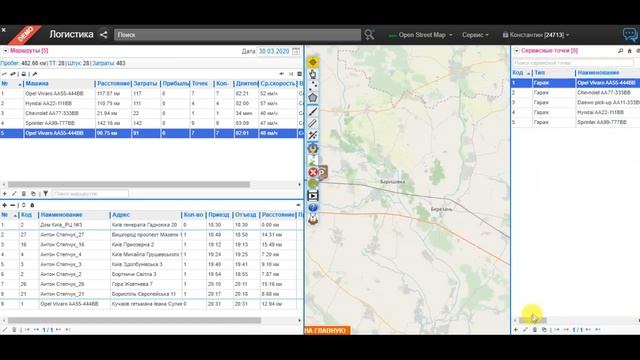Viewport: 640px width, 360px height.
Task: Click the main Поиск search field
Action: (237, 35)
